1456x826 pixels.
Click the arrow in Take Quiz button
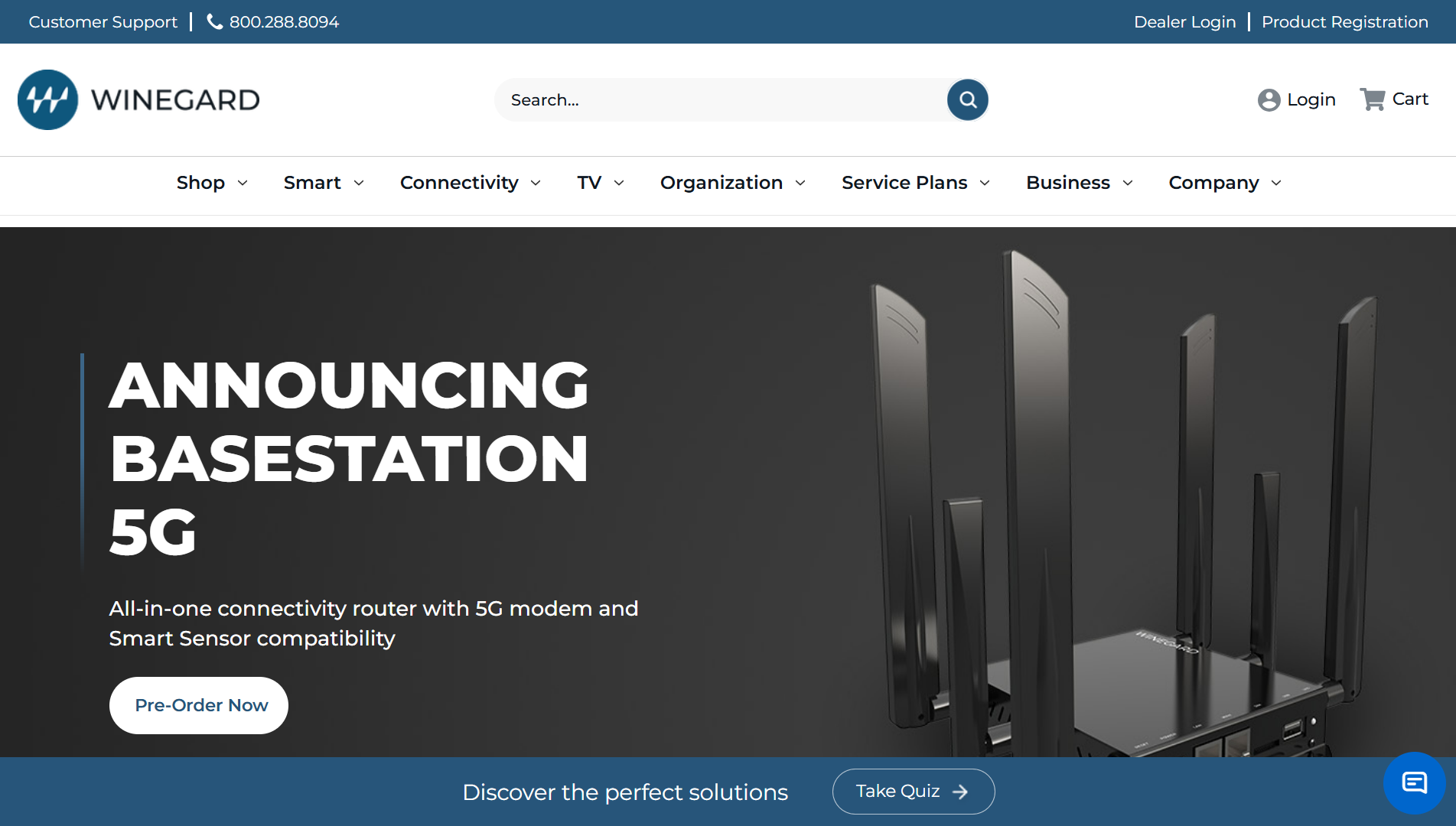click(x=959, y=792)
